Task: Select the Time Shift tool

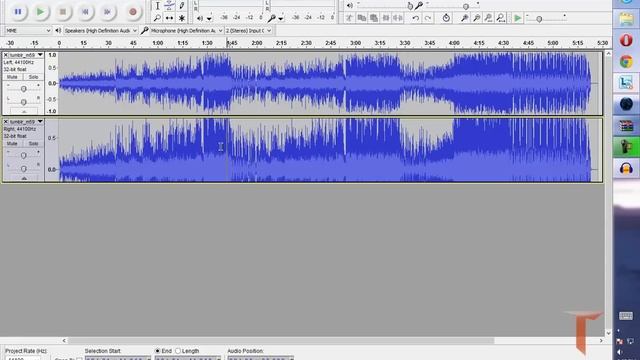Action: pos(169,18)
